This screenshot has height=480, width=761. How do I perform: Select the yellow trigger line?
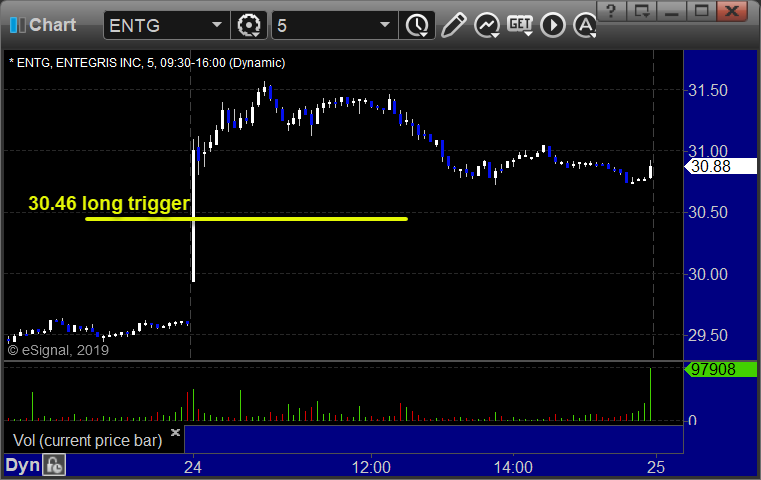pos(247,219)
